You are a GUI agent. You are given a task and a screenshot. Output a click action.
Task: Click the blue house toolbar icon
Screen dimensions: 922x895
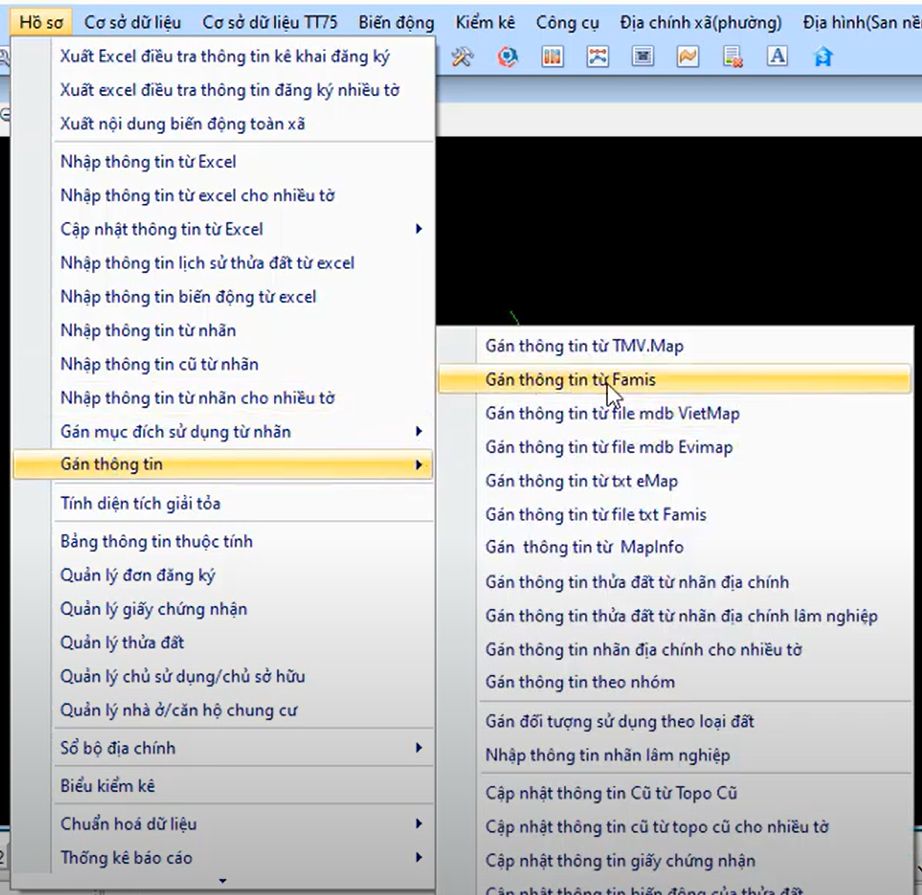pos(822,57)
